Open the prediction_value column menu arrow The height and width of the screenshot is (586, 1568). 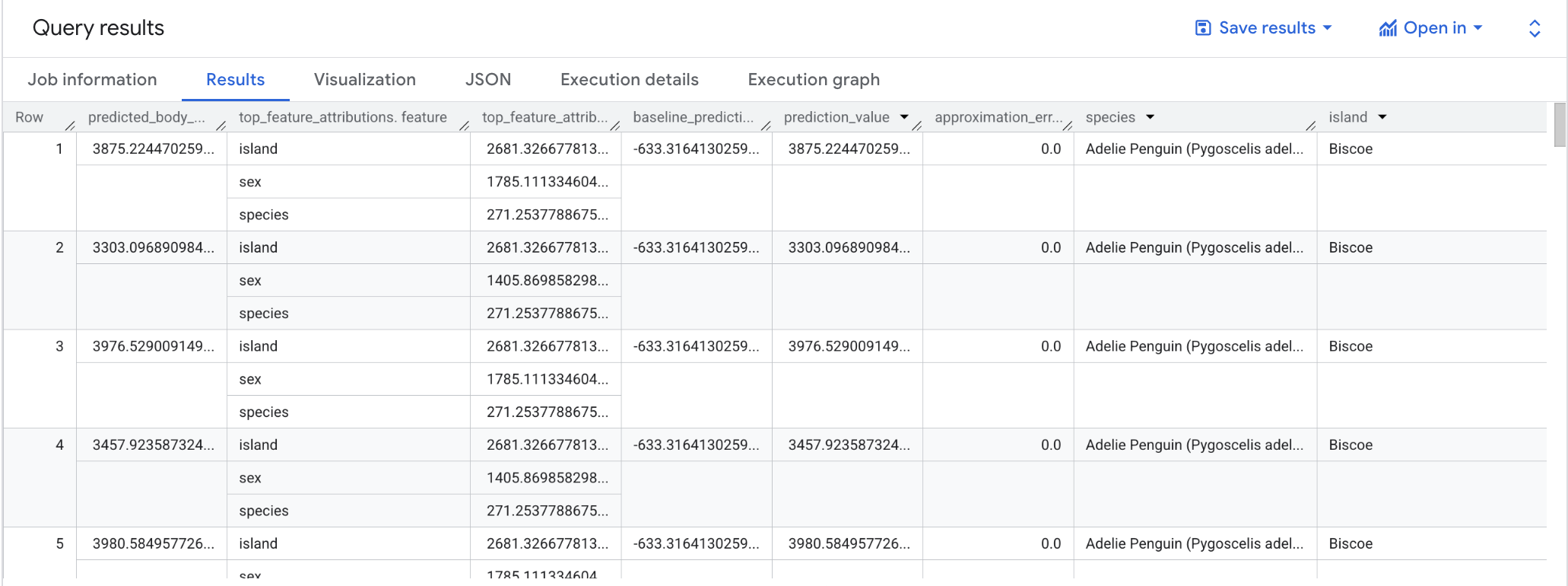point(904,117)
